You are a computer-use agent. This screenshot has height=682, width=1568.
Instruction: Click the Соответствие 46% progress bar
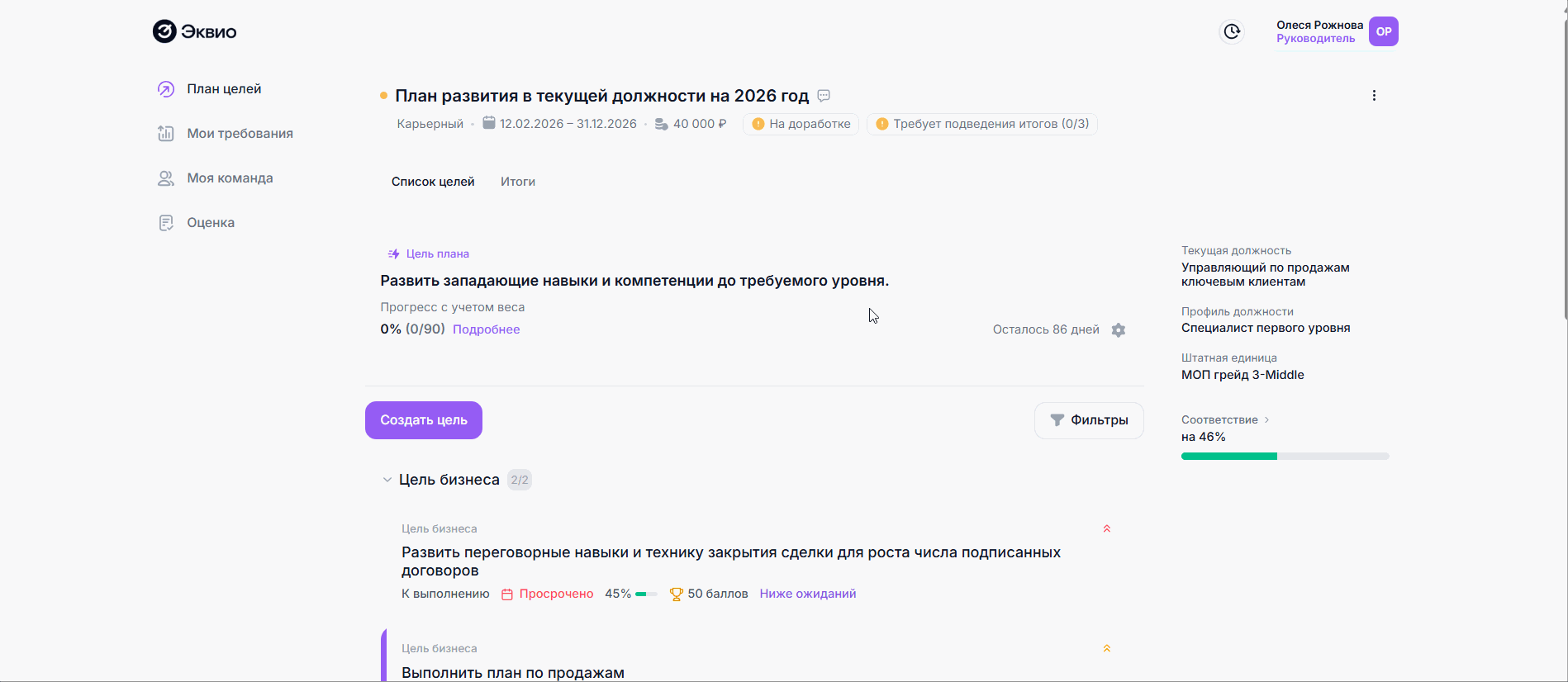pyautogui.click(x=1285, y=457)
